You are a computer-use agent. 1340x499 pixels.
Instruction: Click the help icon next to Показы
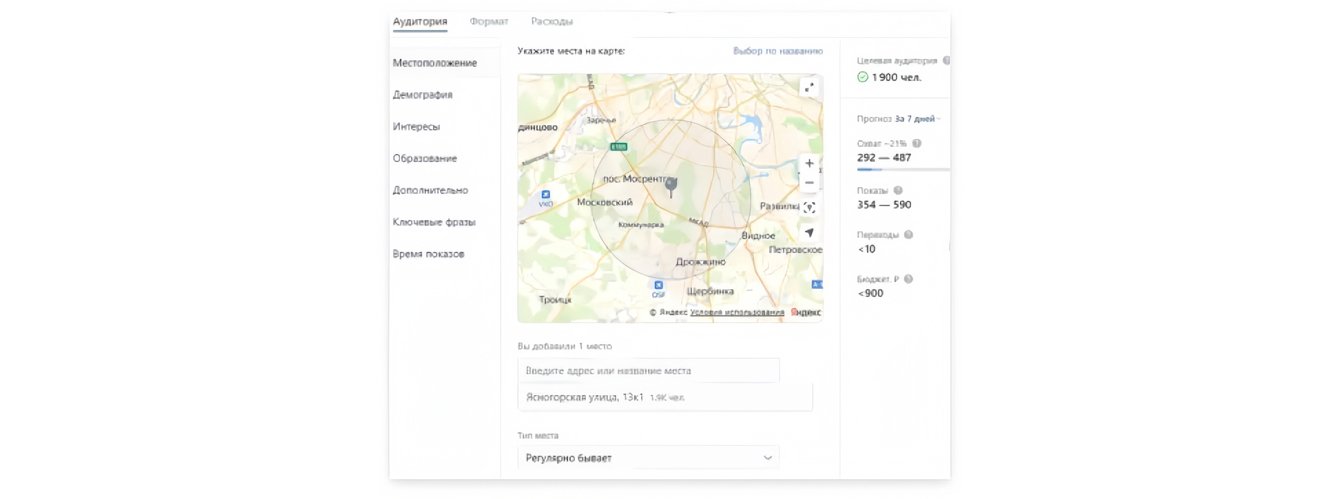pyautogui.click(x=898, y=190)
